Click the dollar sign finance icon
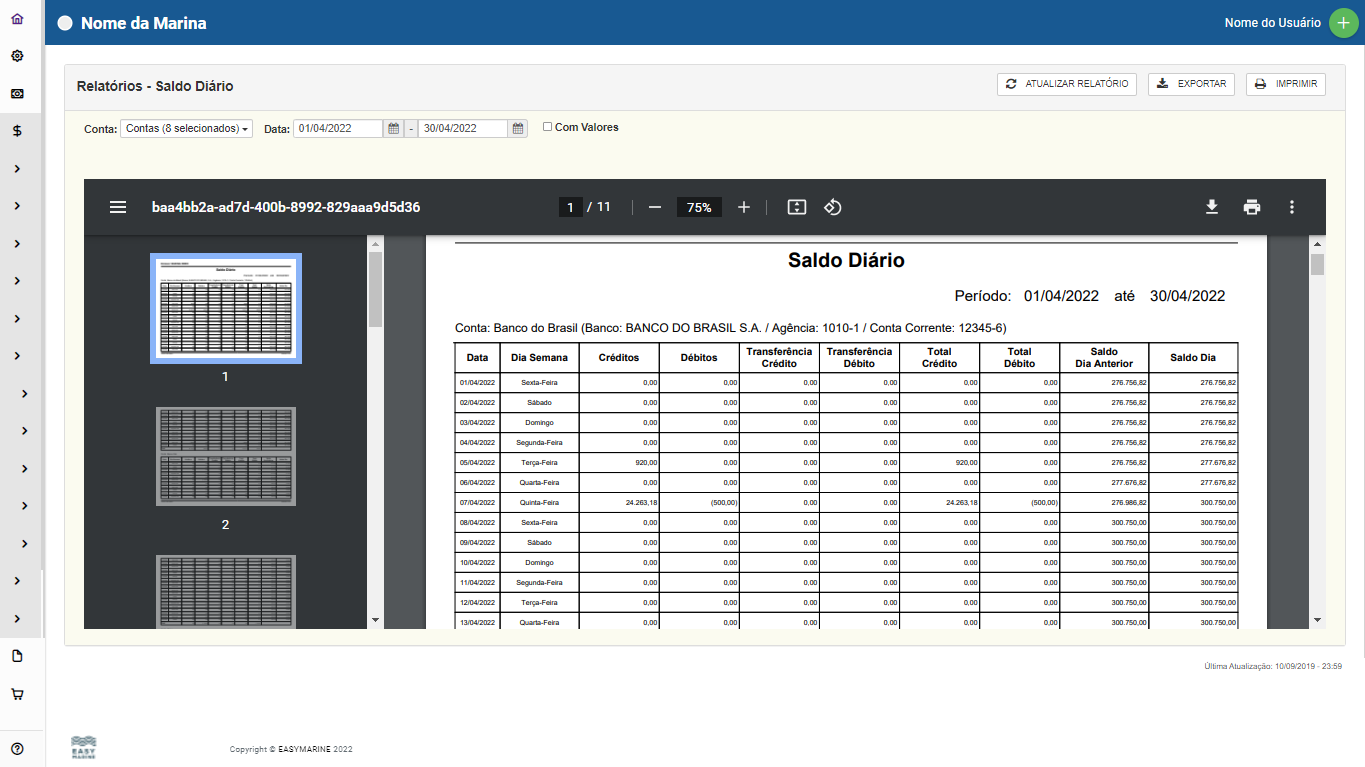This screenshot has width=1365, height=767. click(17, 131)
